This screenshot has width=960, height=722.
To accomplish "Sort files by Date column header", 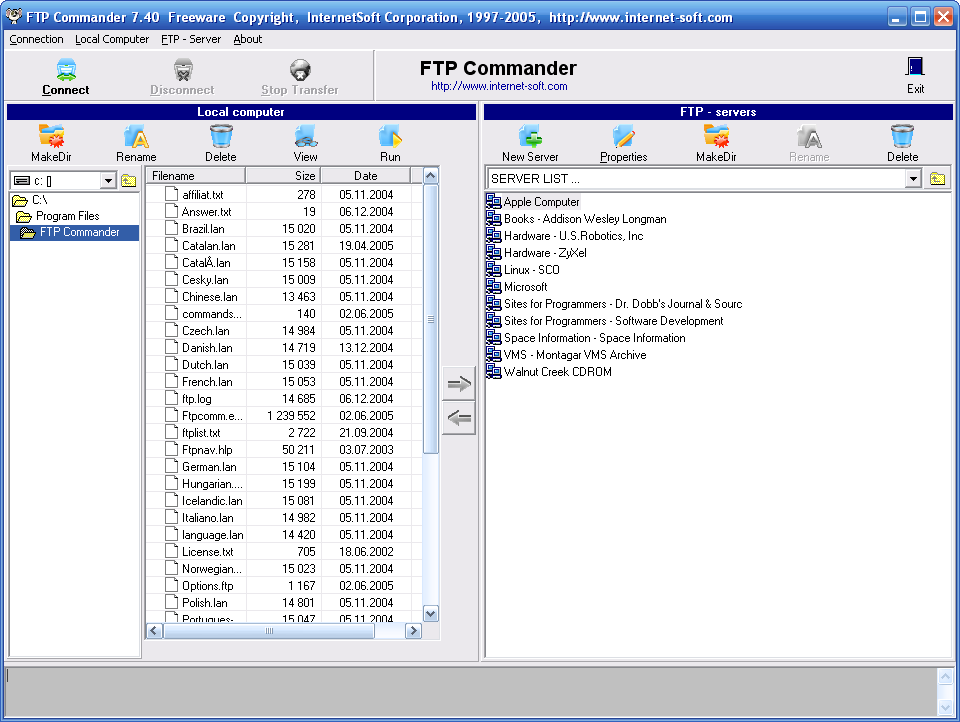I will click(366, 176).
